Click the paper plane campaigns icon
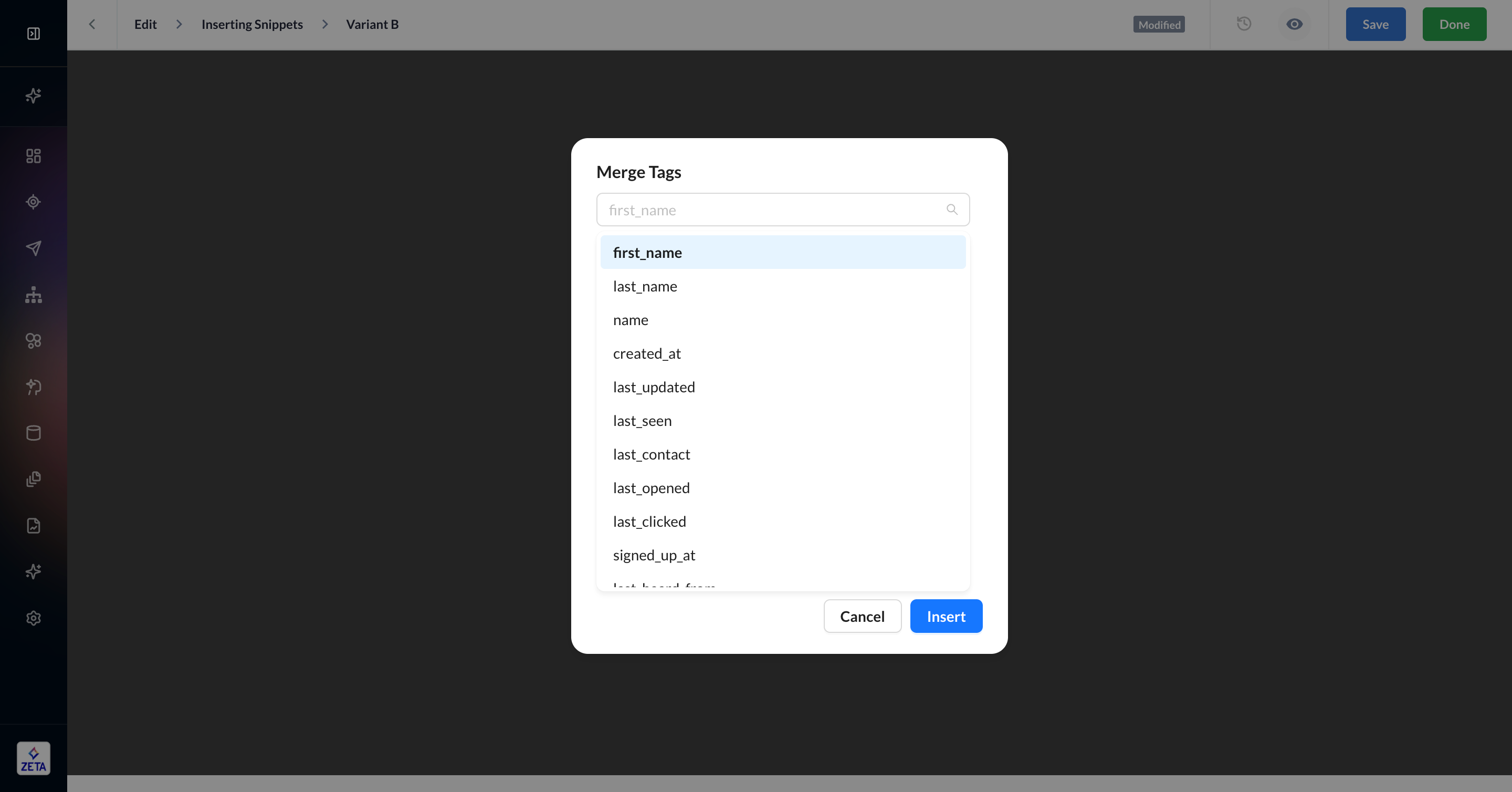1512x792 pixels. click(x=34, y=248)
